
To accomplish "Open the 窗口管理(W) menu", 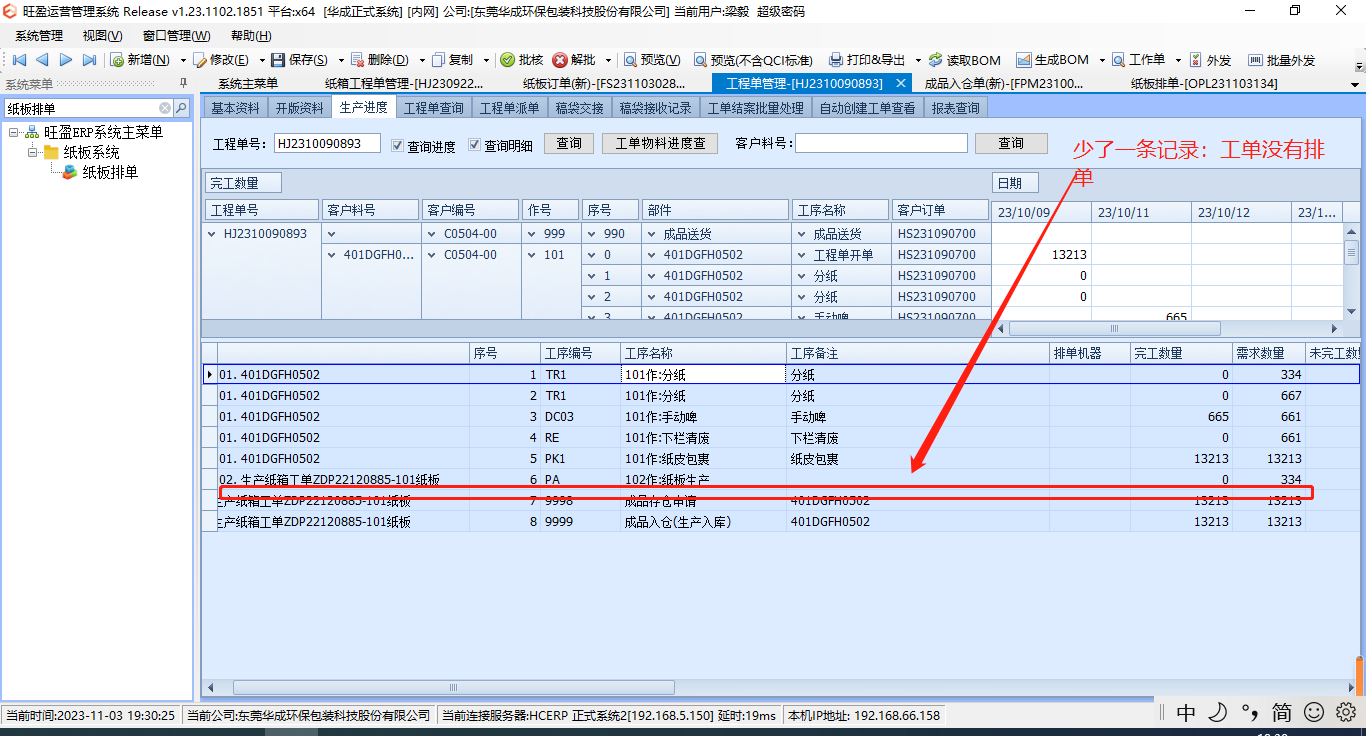I will pyautogui.click(x=177, y=36).
